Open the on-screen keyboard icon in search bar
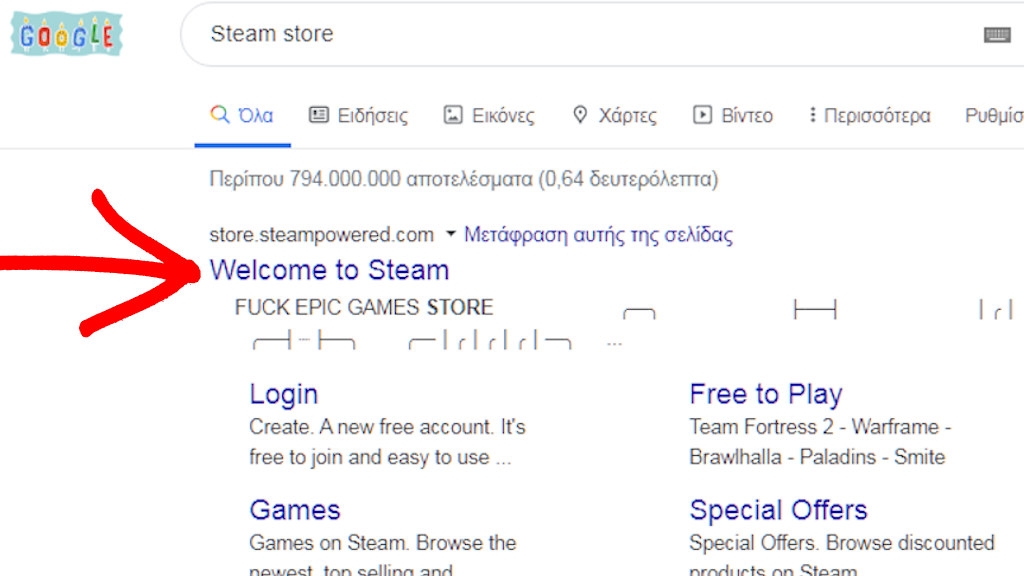Viewport: 1024px width, 576px height. tap(997, 35)
